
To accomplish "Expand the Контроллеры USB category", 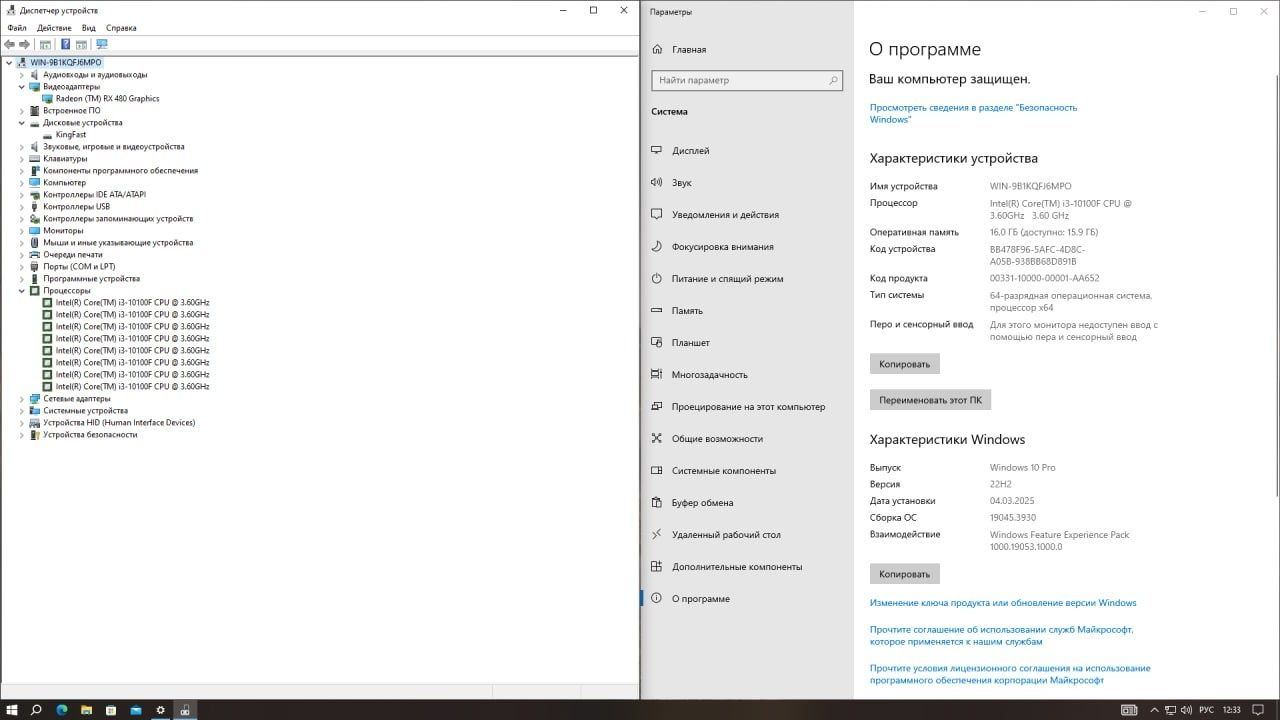I will click(x=22, y=206).
